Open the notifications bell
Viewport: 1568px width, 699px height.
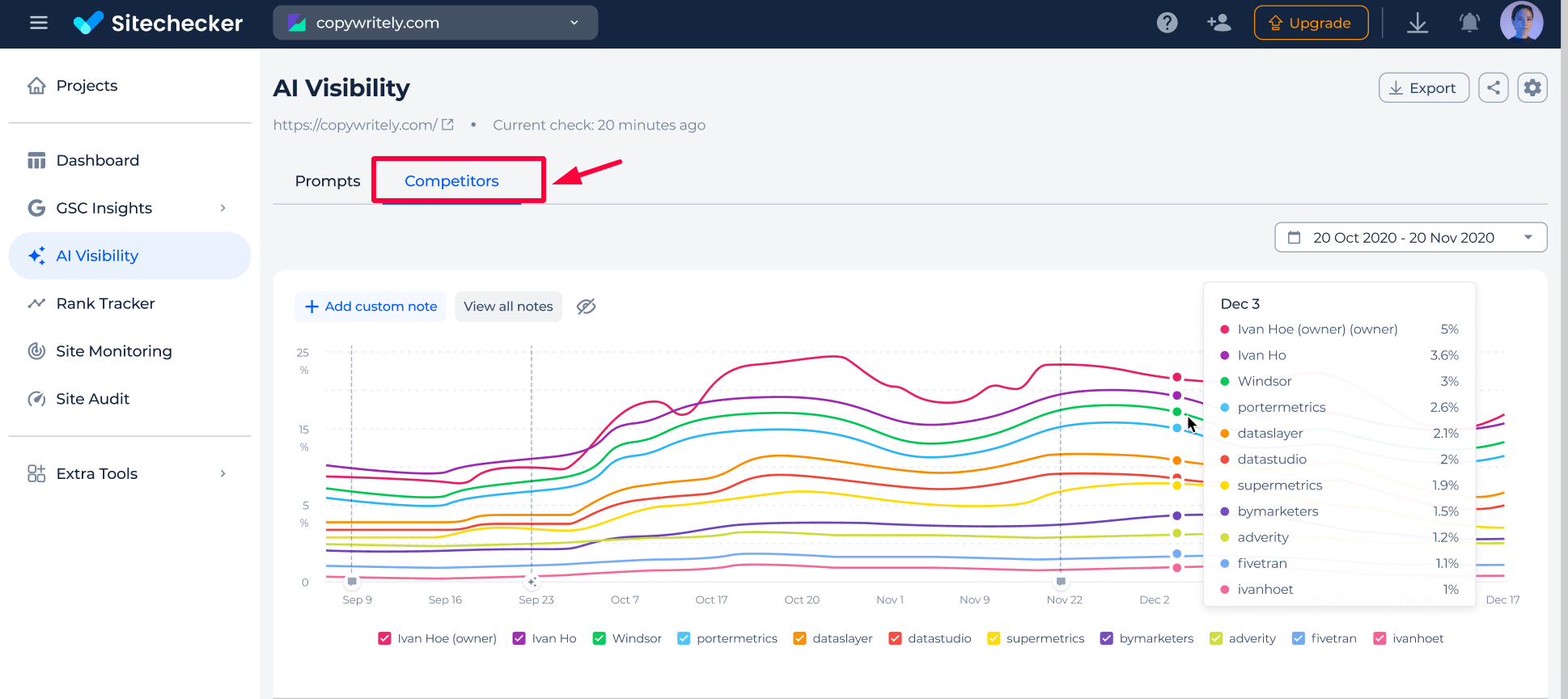tap(1469, 23)
